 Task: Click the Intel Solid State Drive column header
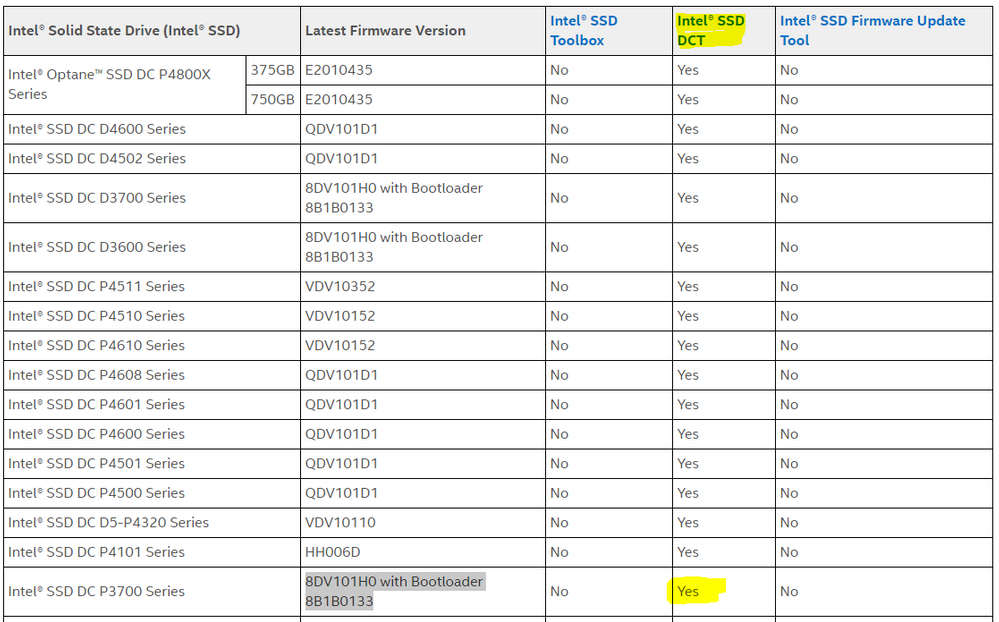click(x=124, y=31)
